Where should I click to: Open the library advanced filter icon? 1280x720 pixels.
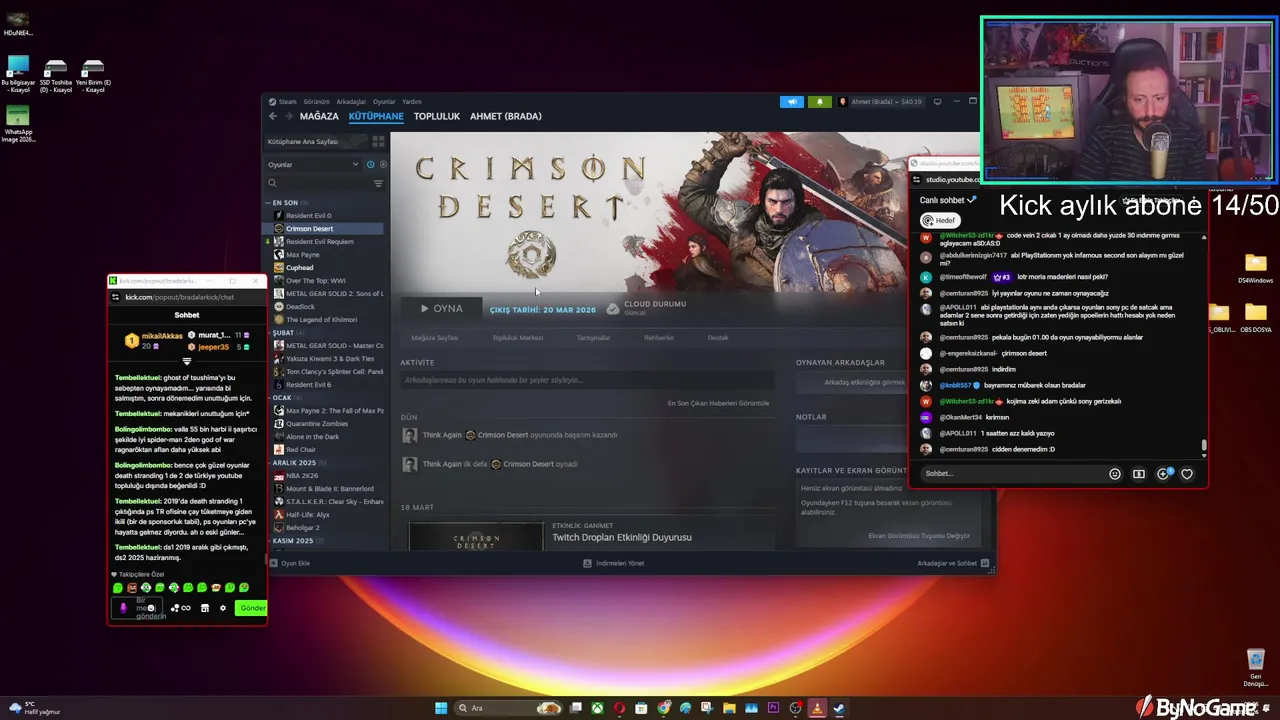378,183
